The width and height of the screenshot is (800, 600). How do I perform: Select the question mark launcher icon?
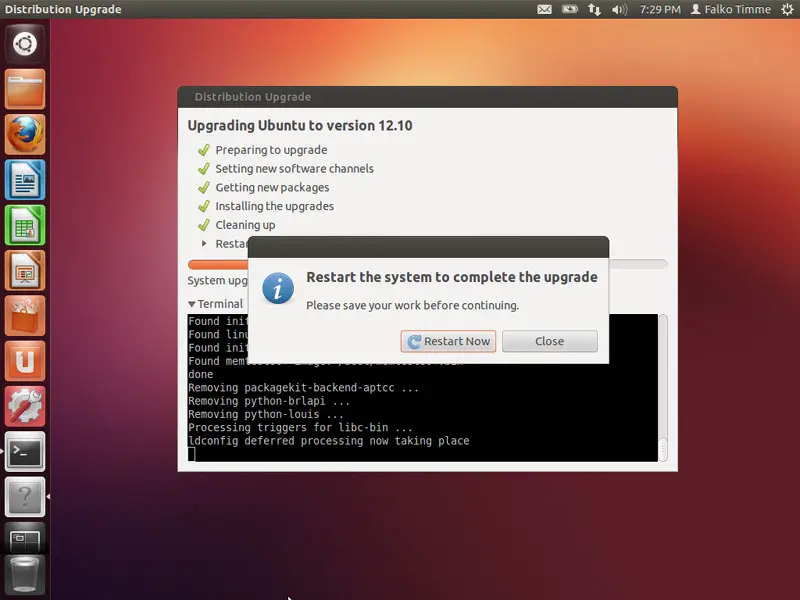pyautogui.click(x=25, y=497)
